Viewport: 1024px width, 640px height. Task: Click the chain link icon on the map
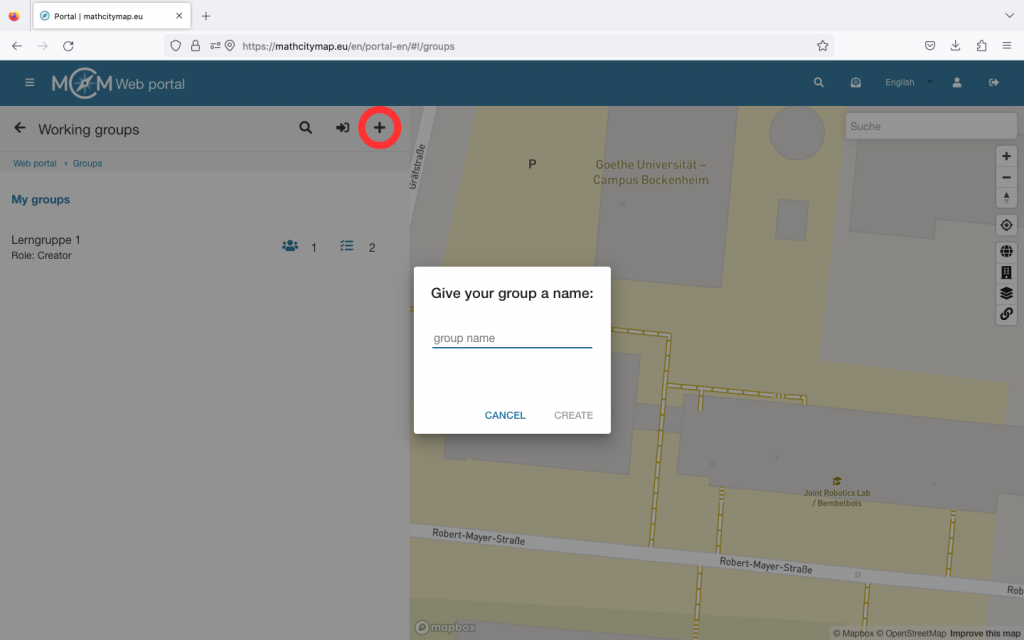(1006, 314)
